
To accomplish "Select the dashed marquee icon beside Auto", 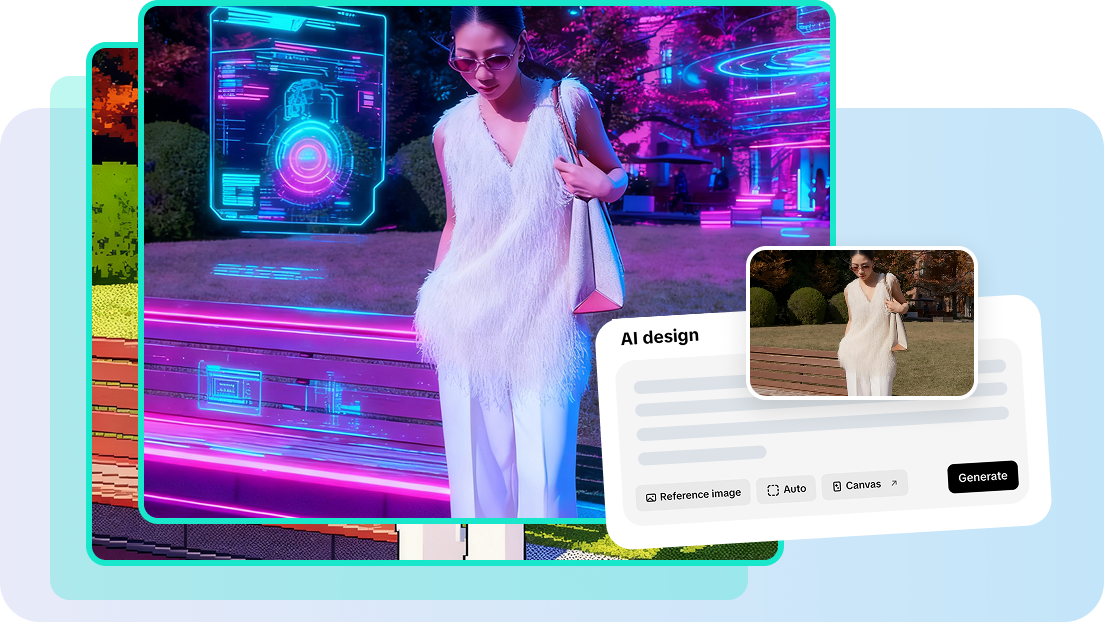I will (x=773, y=488).
